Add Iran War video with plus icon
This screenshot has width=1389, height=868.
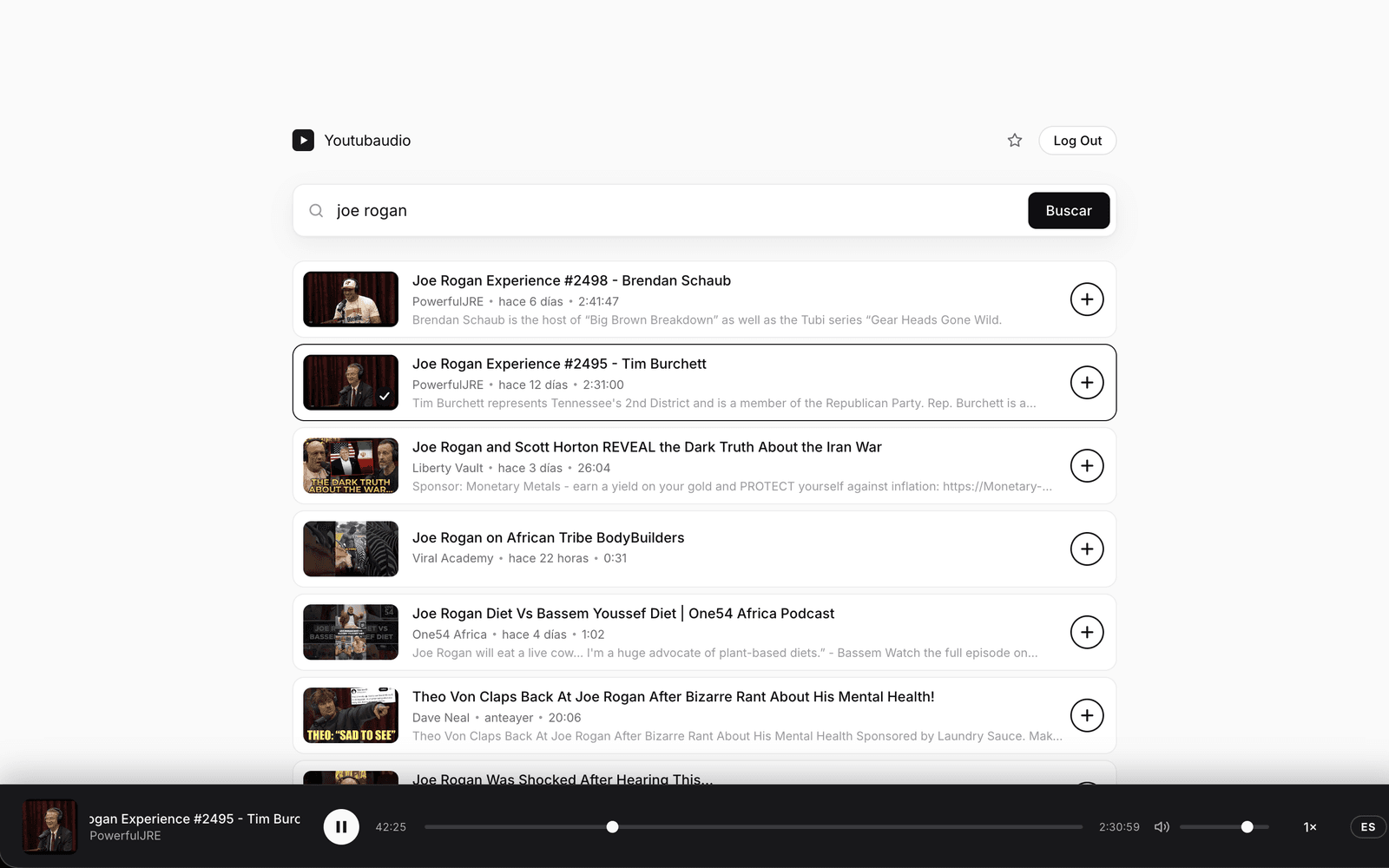[1086, 466]
